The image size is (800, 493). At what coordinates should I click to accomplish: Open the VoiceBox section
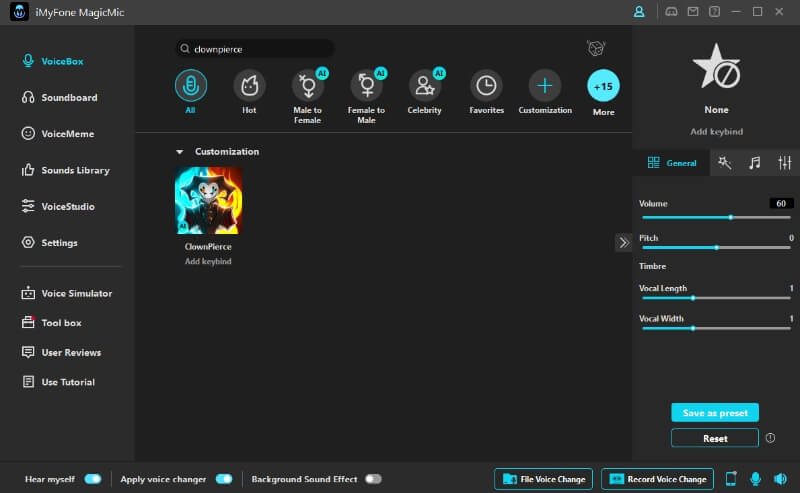tap(53, 61)
